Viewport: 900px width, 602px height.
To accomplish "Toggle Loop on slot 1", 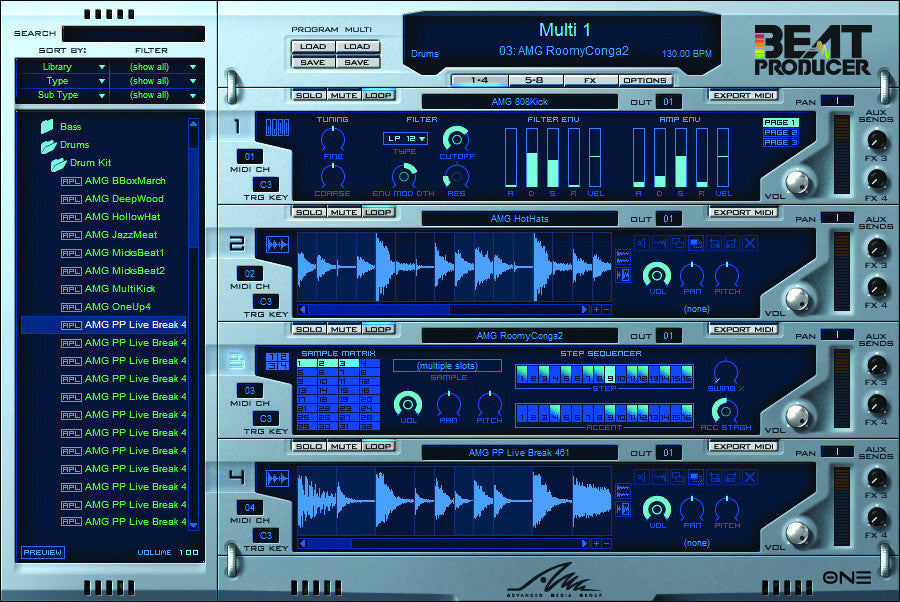I will [378, 95].
